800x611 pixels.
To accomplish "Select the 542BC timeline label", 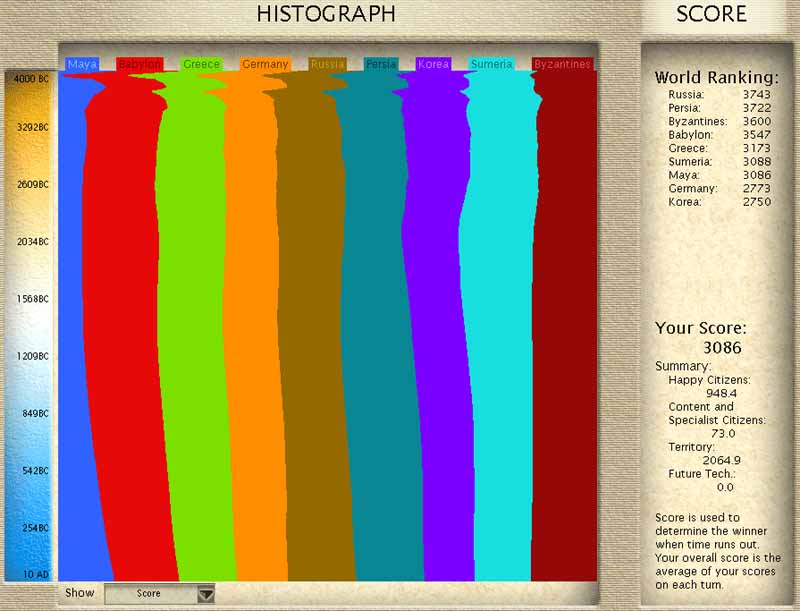I will pyautogui.click(x=35, y=470).
